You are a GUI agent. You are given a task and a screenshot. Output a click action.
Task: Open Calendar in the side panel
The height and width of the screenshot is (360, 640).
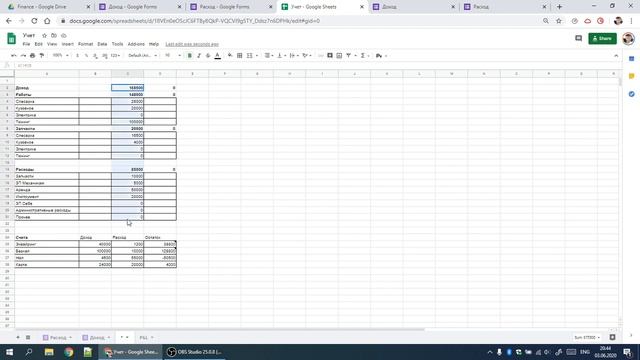coord(631,59)
